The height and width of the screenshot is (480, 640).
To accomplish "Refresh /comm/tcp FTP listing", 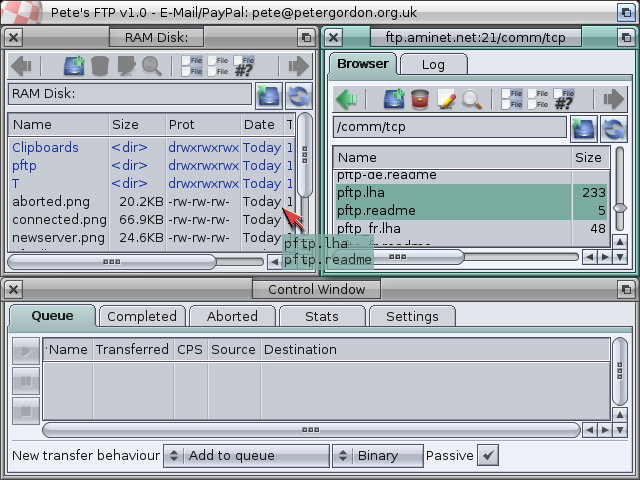I will 614,129.
